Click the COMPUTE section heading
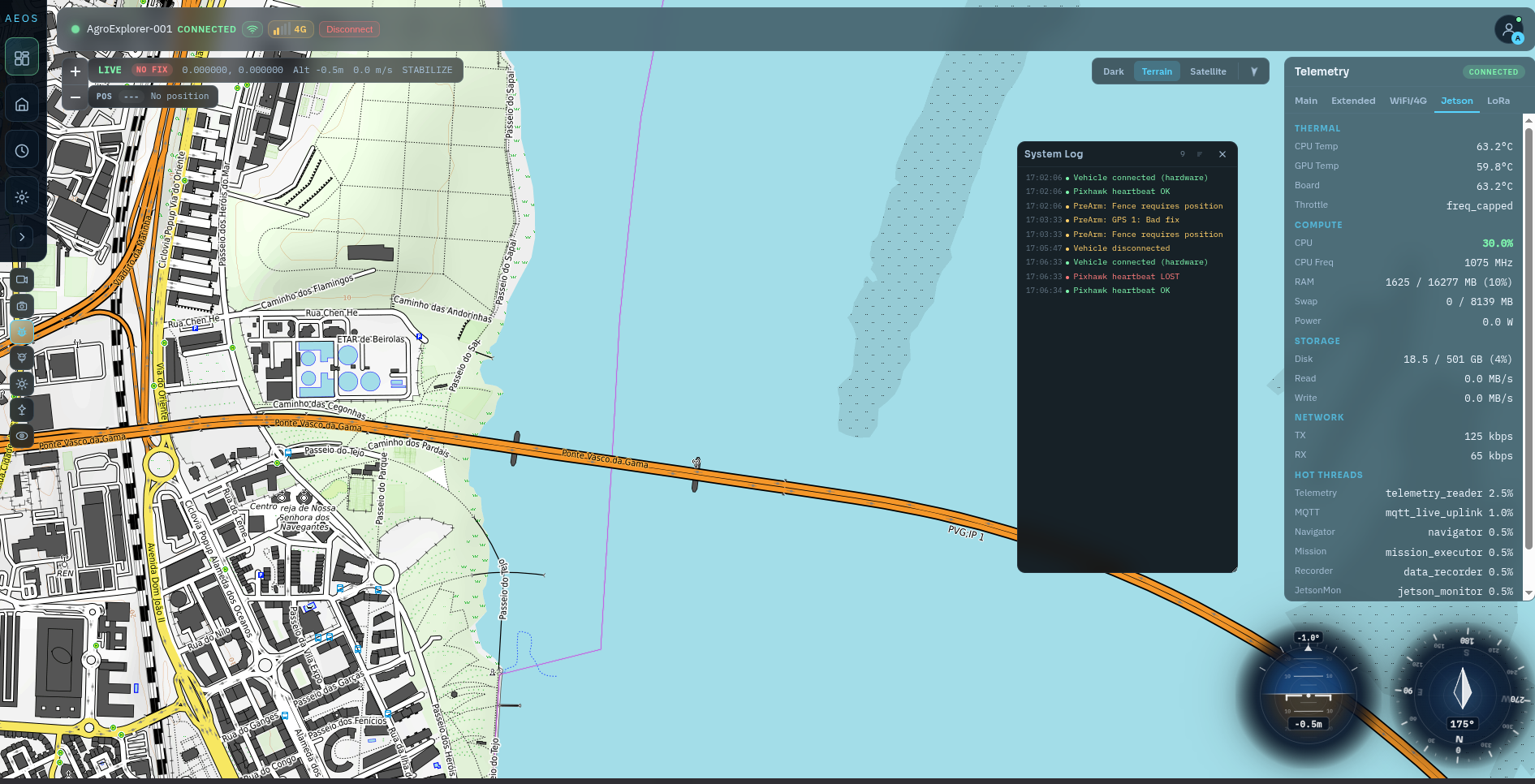The height and width of the screenshot is (784, 1535). (x=1318, y=225)
